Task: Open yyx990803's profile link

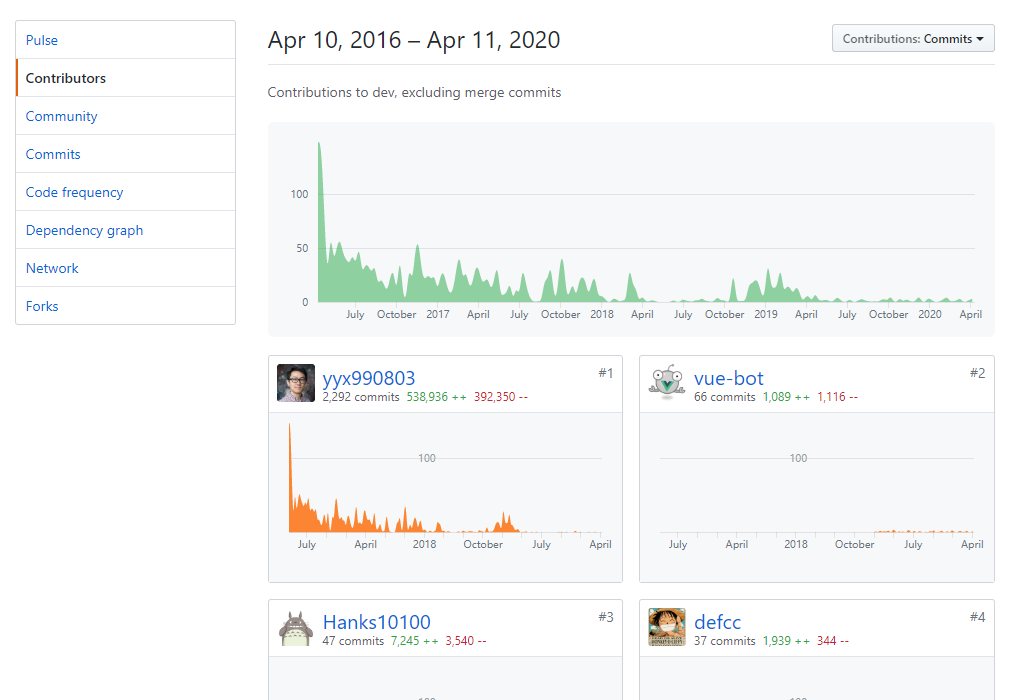Action: click(x=369, y=378)
